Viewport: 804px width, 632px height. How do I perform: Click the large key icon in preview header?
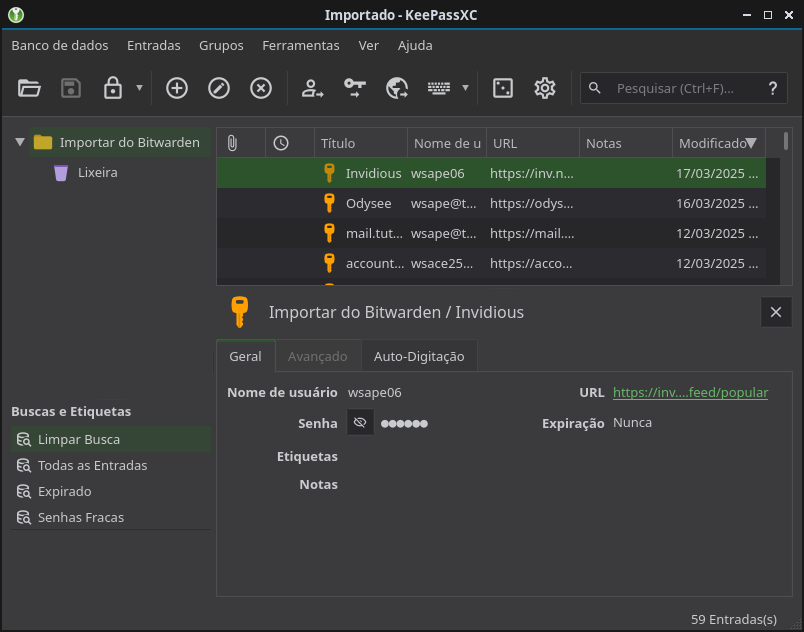[x=239, y=312]
